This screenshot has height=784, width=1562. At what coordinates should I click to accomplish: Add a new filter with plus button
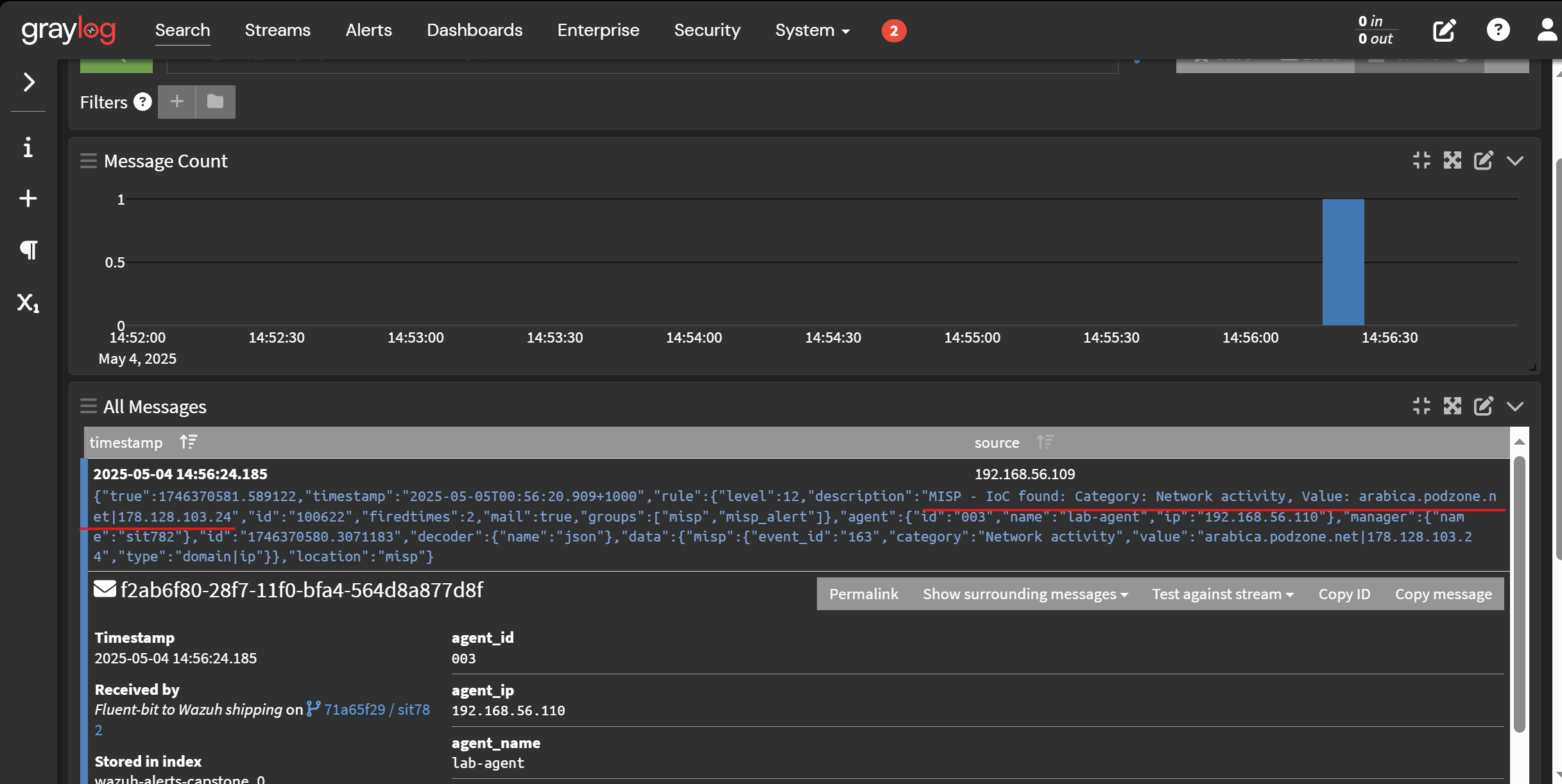coord(177,101)
